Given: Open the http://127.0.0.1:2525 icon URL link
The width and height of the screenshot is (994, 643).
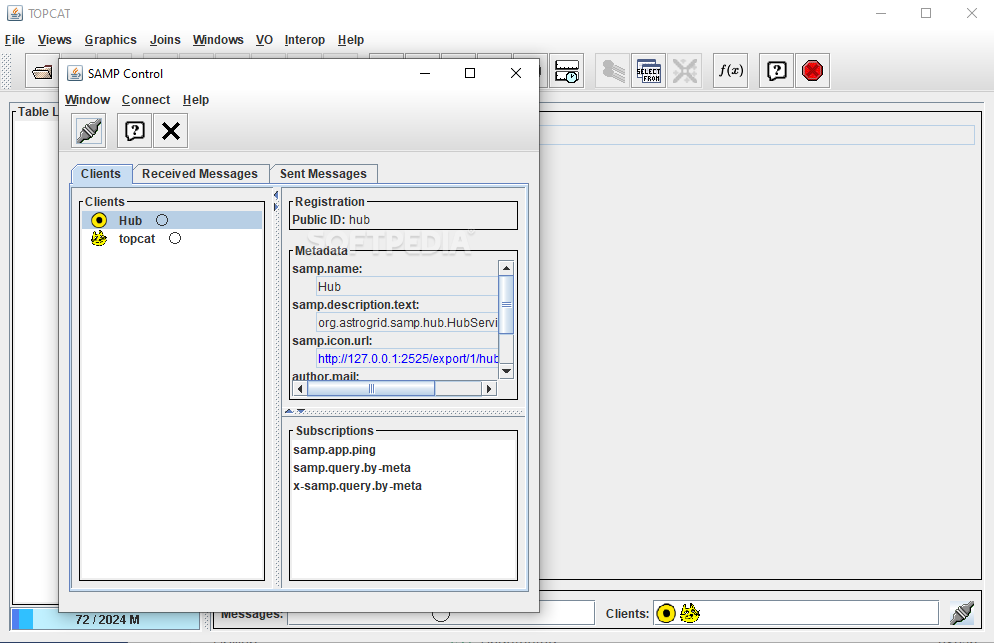Looking at the screenshot, I should 408,359.
